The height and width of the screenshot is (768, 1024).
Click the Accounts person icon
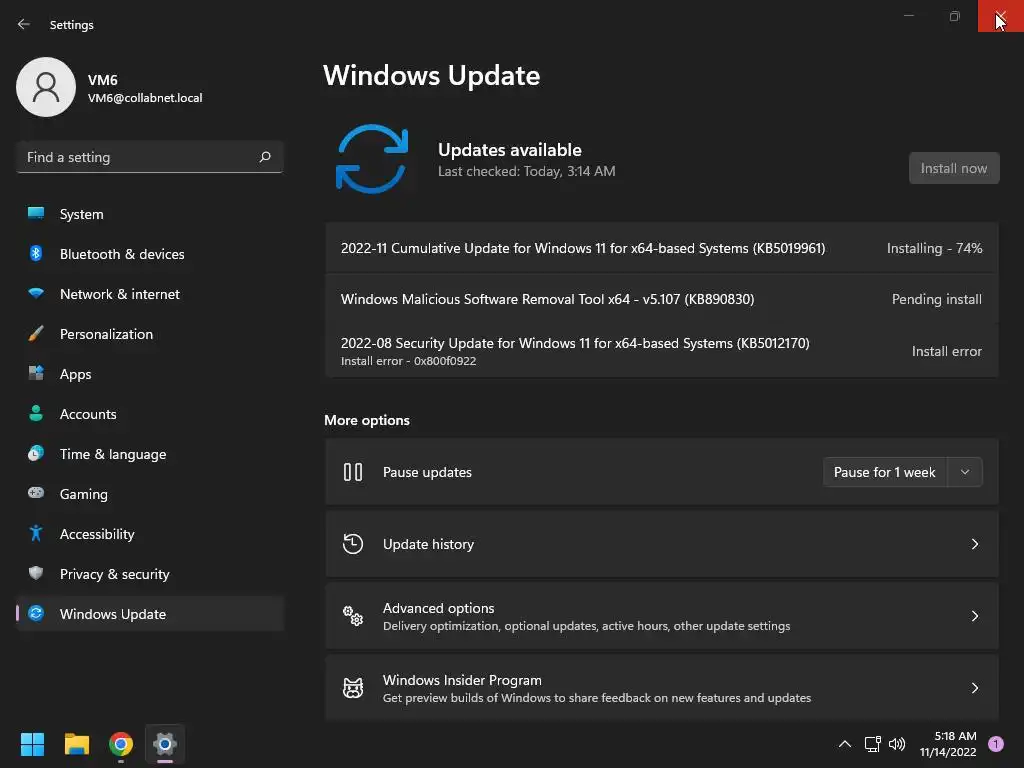tap(36, 413)
